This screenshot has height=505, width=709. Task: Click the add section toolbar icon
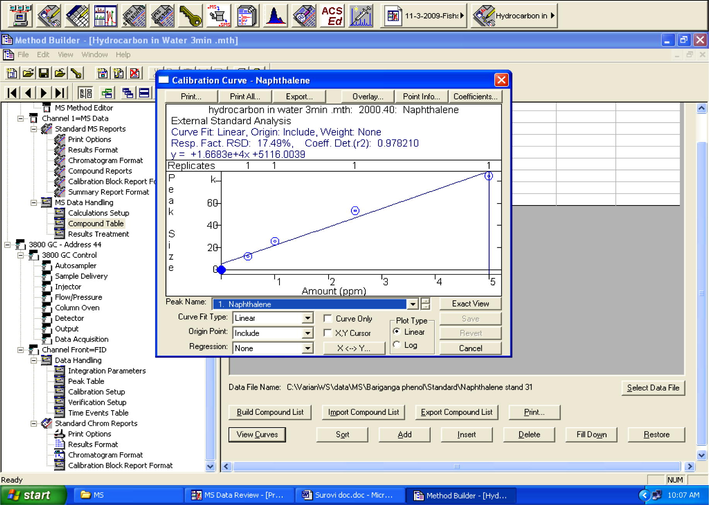[103, 73]
